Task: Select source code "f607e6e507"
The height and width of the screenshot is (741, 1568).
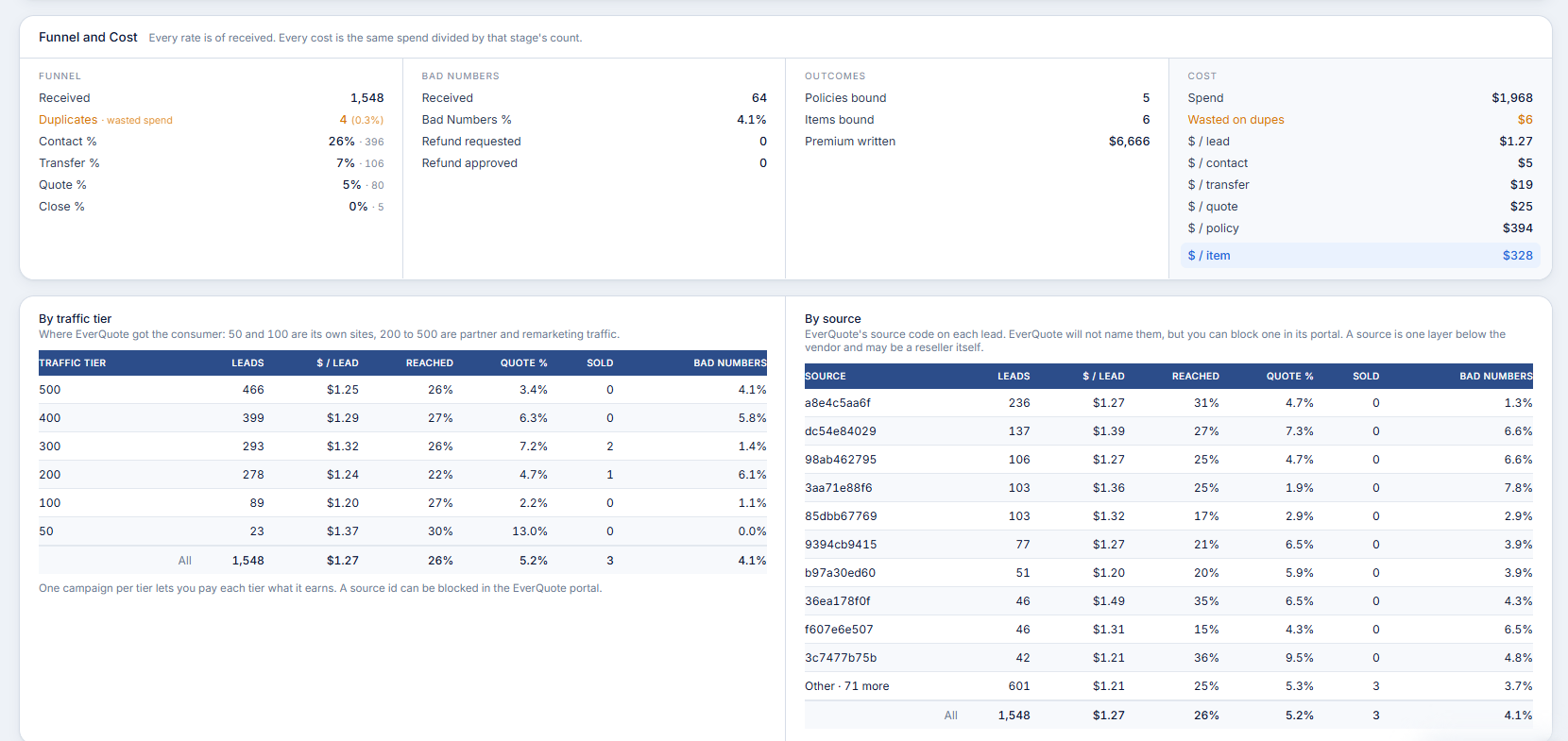Action: point(839,630)
